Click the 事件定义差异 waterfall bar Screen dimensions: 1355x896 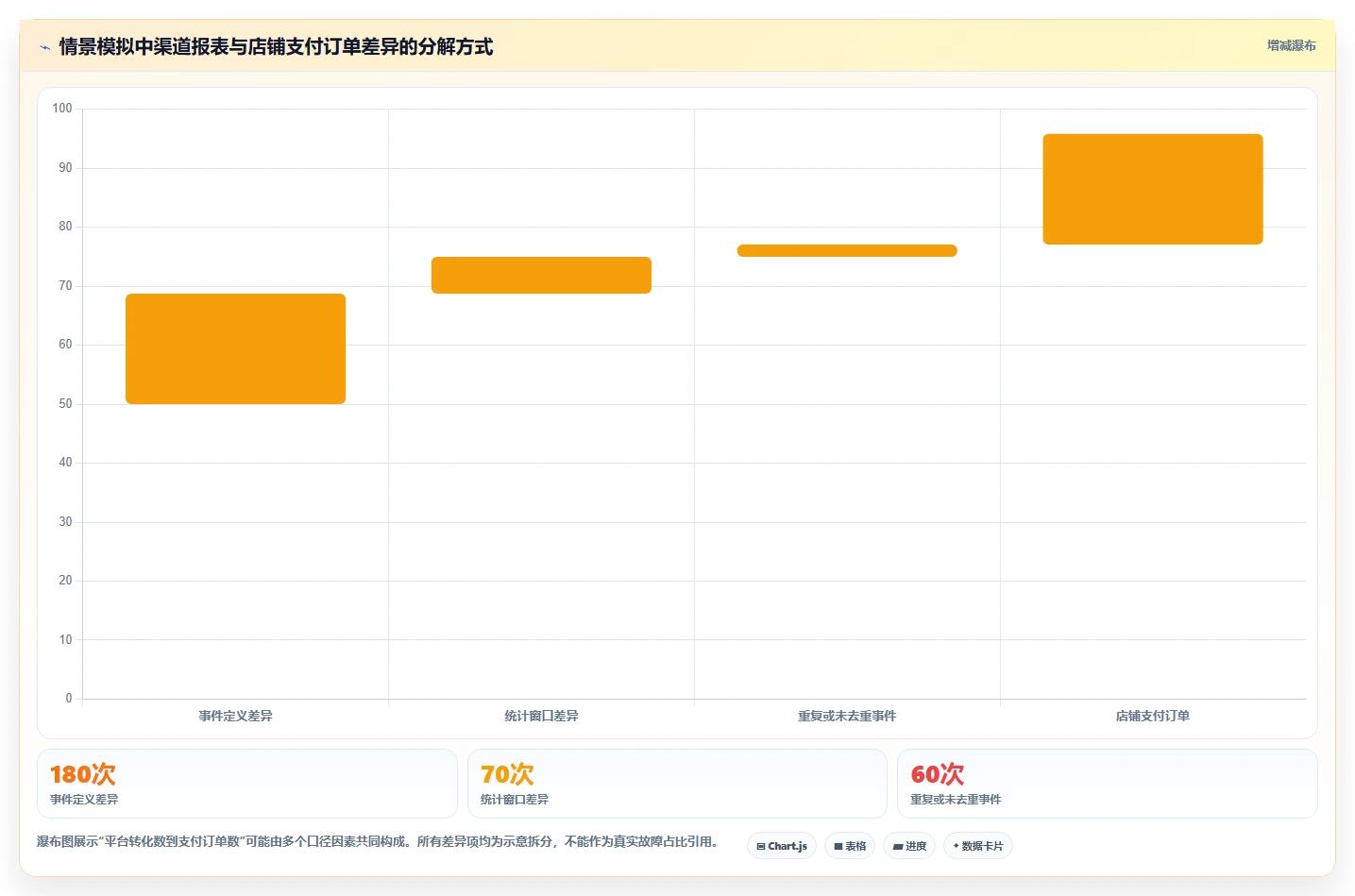pos(235,348)
